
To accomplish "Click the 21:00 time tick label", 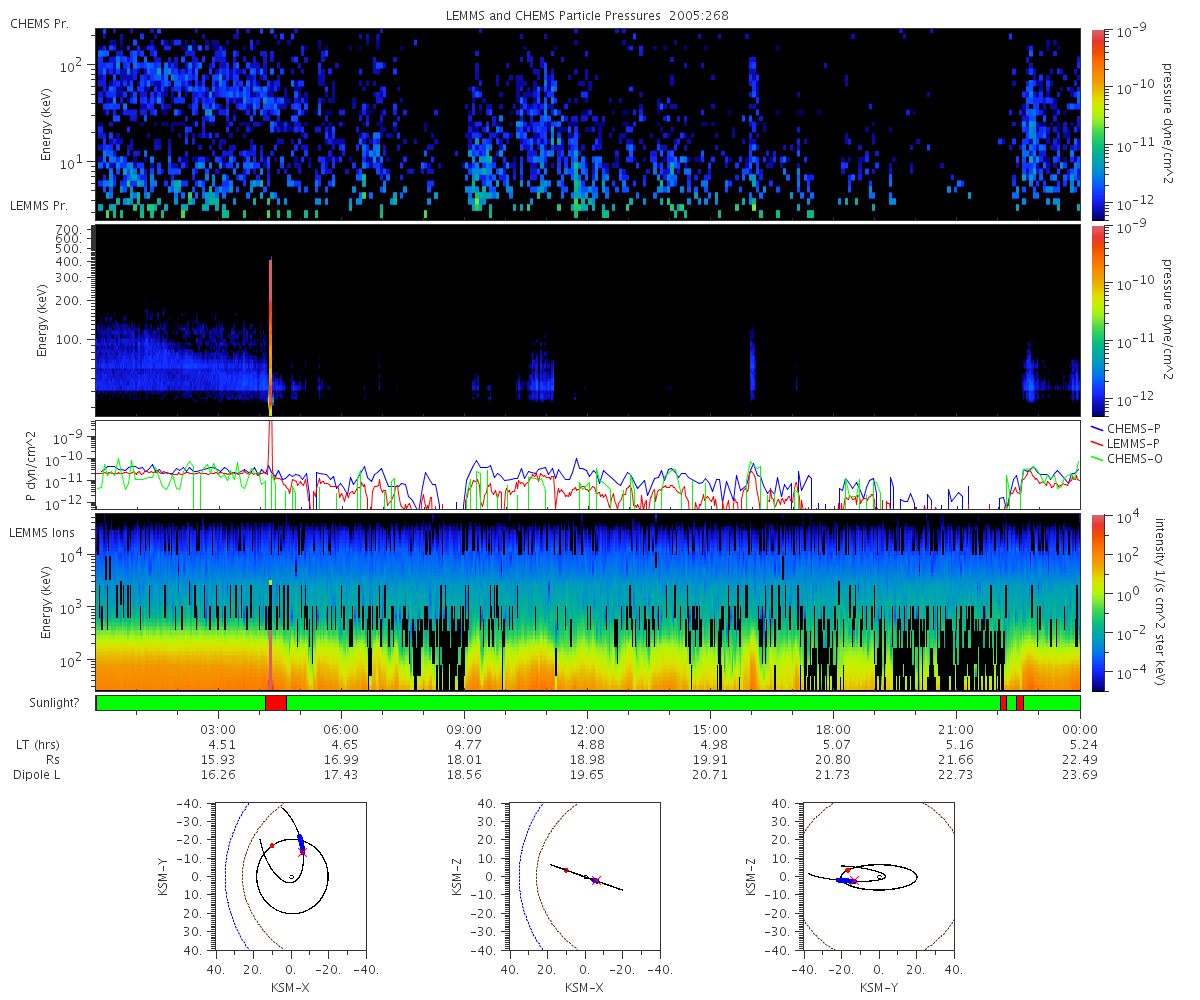I will click(957, 729).
